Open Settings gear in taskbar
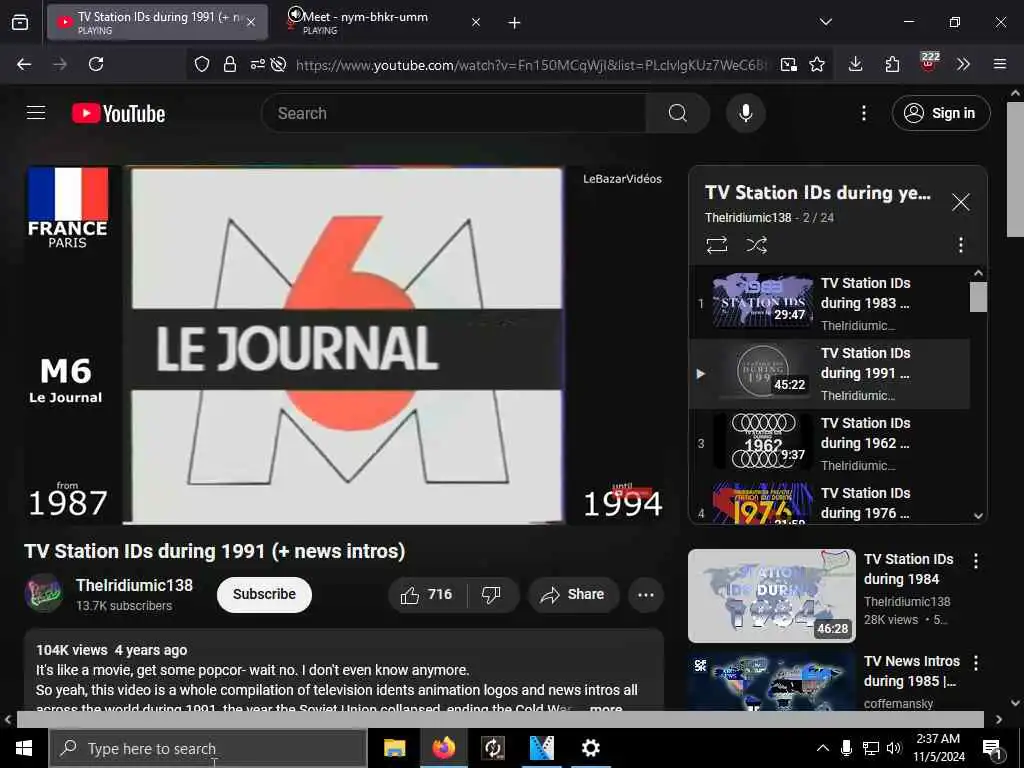 (590, 748)
